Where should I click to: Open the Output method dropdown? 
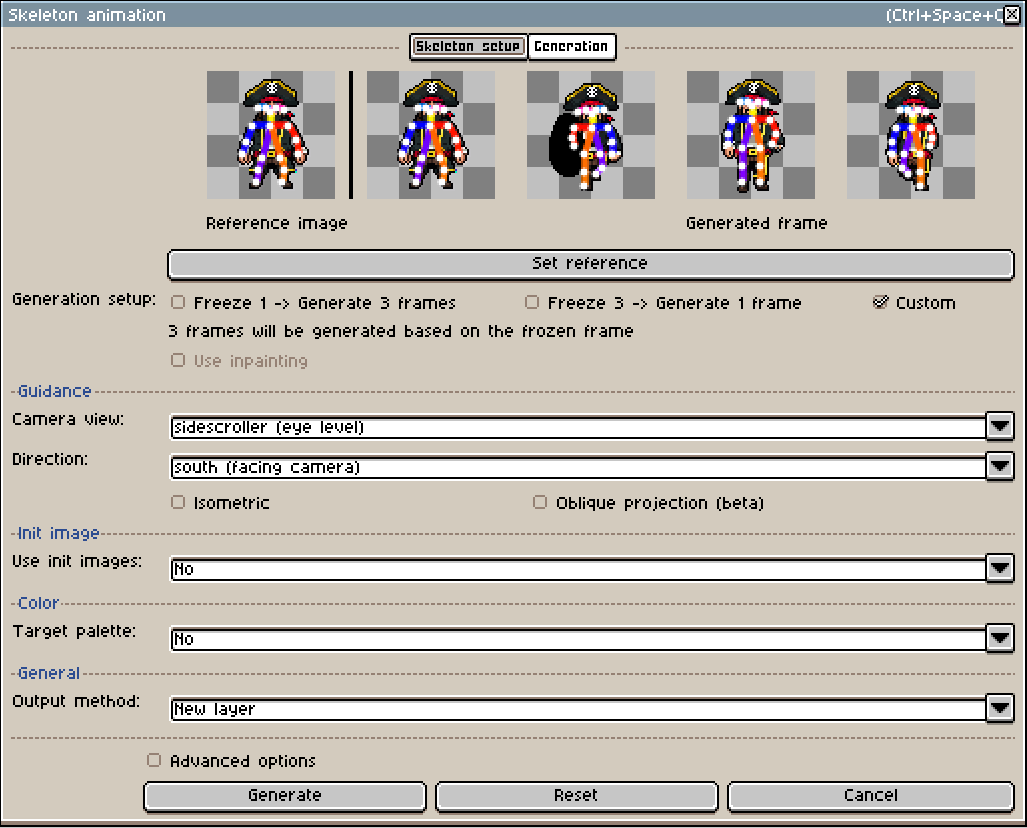coord(999,708)
